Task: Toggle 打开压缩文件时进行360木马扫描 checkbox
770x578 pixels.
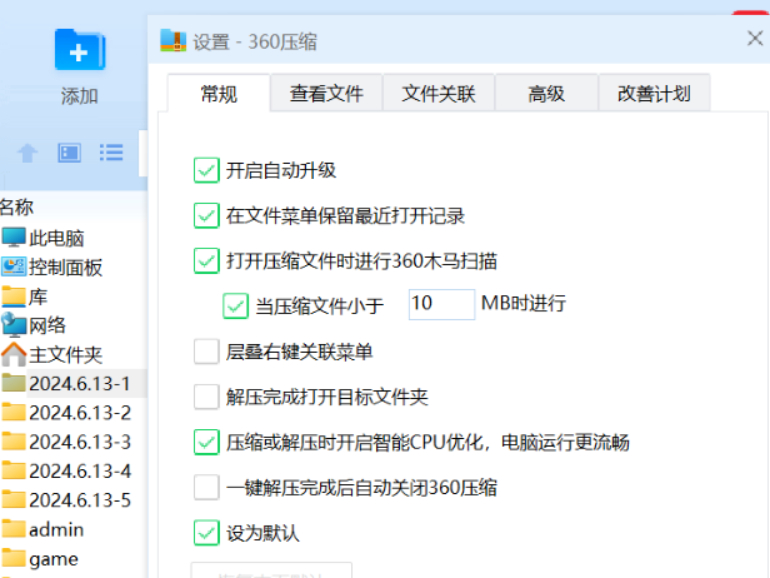Action: (x=206, y=261)
